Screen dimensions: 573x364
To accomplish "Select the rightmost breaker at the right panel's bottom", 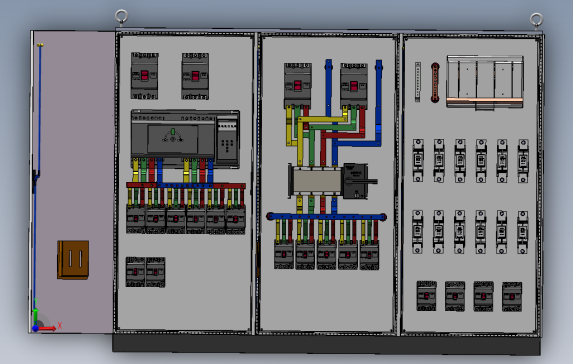I will tap(512, 297).
